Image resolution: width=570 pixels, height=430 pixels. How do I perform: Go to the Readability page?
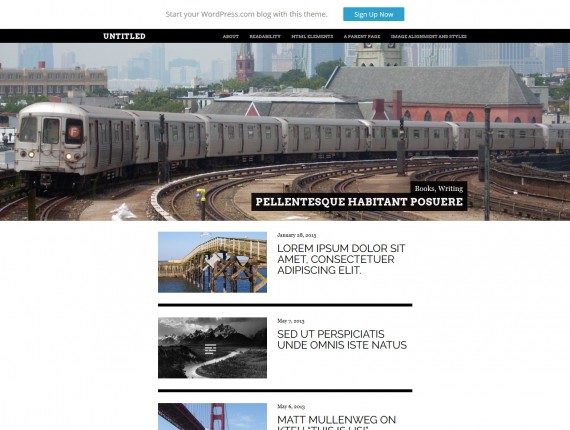tap(265, 36)
